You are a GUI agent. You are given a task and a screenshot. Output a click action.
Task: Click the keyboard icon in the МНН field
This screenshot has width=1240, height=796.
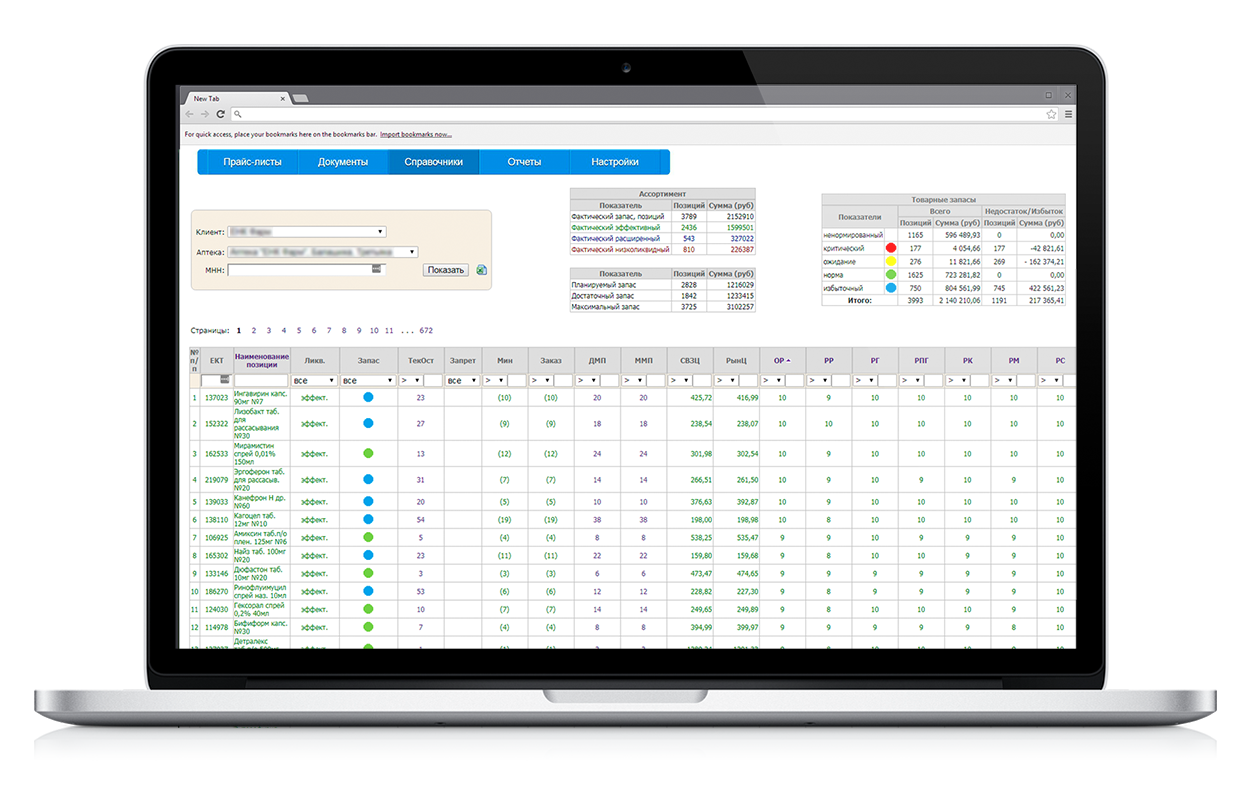click(376, 269)
